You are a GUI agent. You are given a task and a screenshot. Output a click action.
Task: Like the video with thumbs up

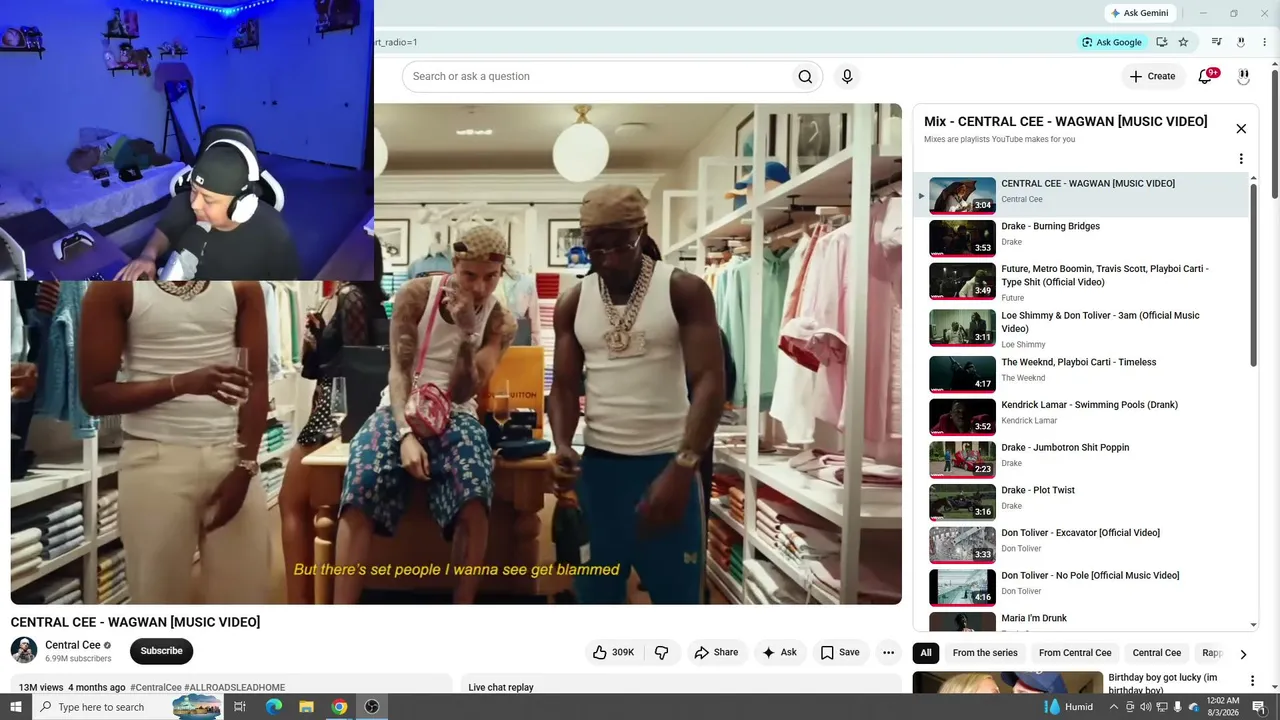coord(614,652)
